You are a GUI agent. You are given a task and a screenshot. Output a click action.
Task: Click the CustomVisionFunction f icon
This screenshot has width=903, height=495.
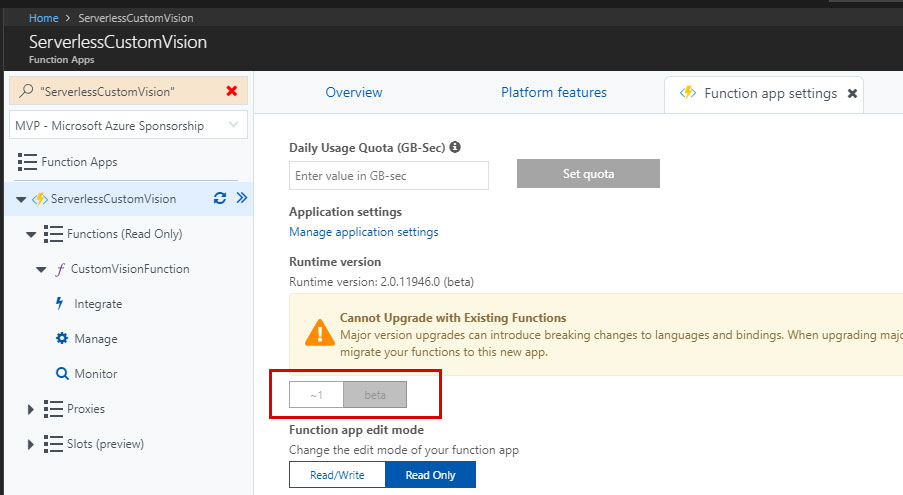click(60, 269)
